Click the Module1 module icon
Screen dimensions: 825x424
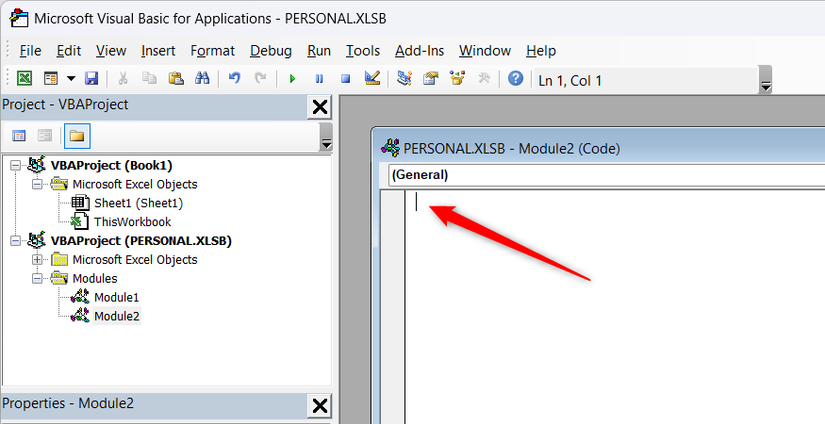[80, 297]
